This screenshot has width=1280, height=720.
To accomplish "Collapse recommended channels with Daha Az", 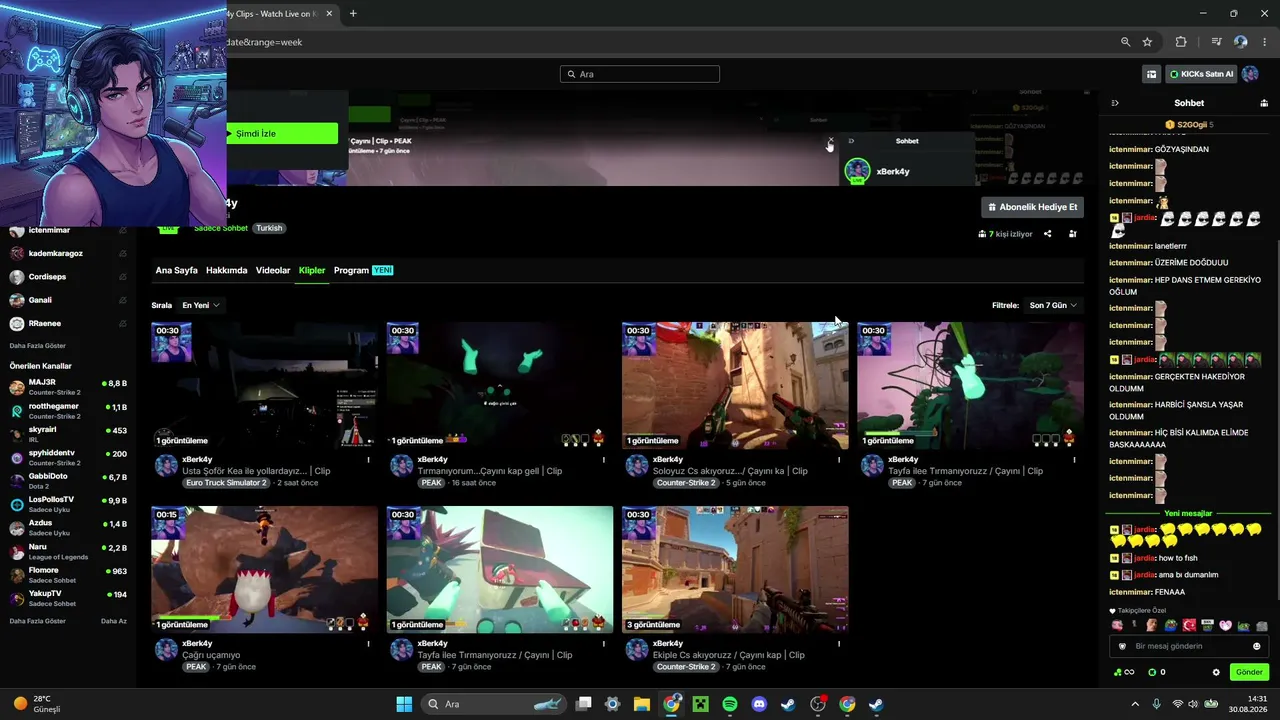I will click(x=114, y=621).
